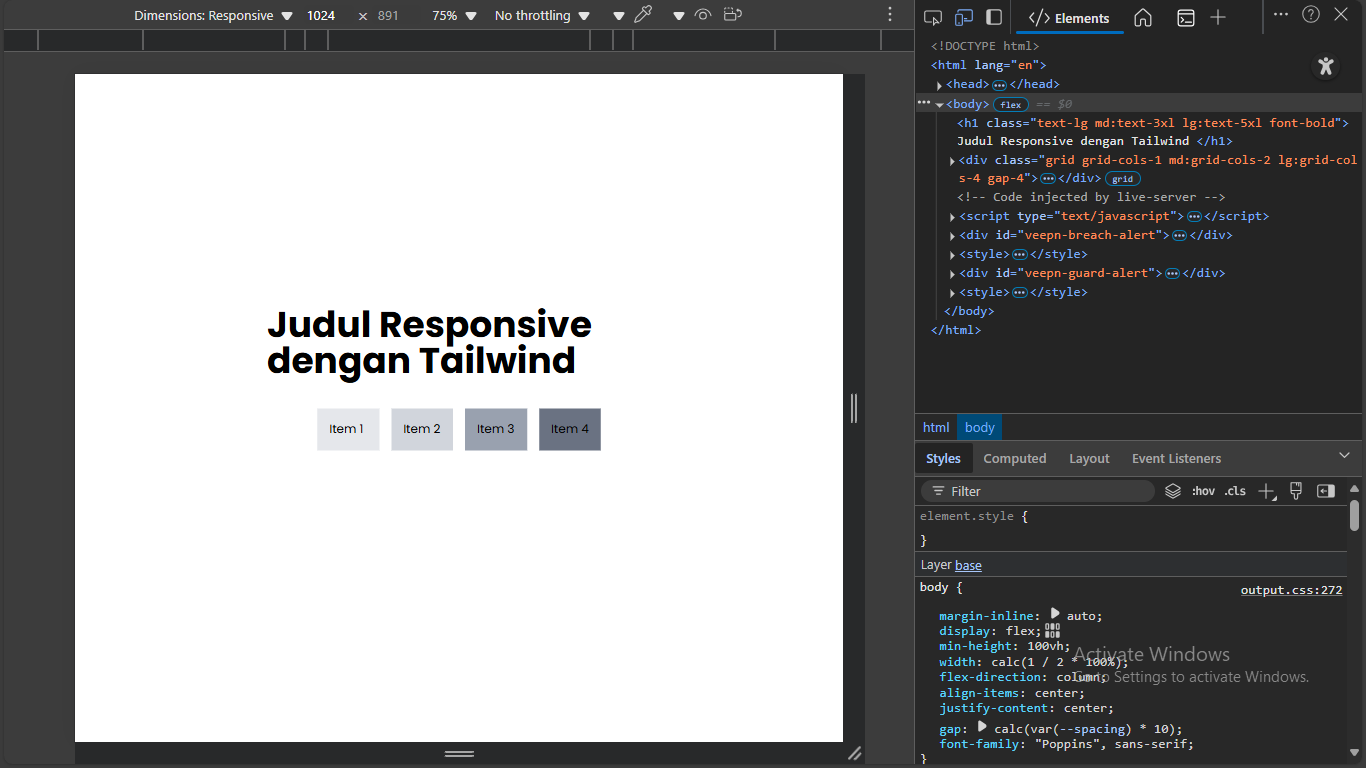Viewport: 1366px width, 768px height.
Task: Open the base layer link
Action: point(968,565)
